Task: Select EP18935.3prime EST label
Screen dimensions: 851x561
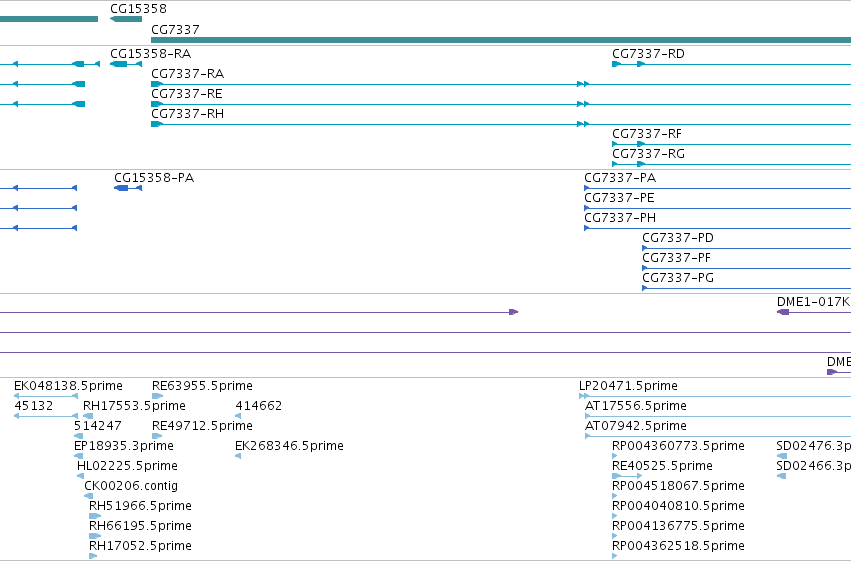Action: click(x=124, y=446)
